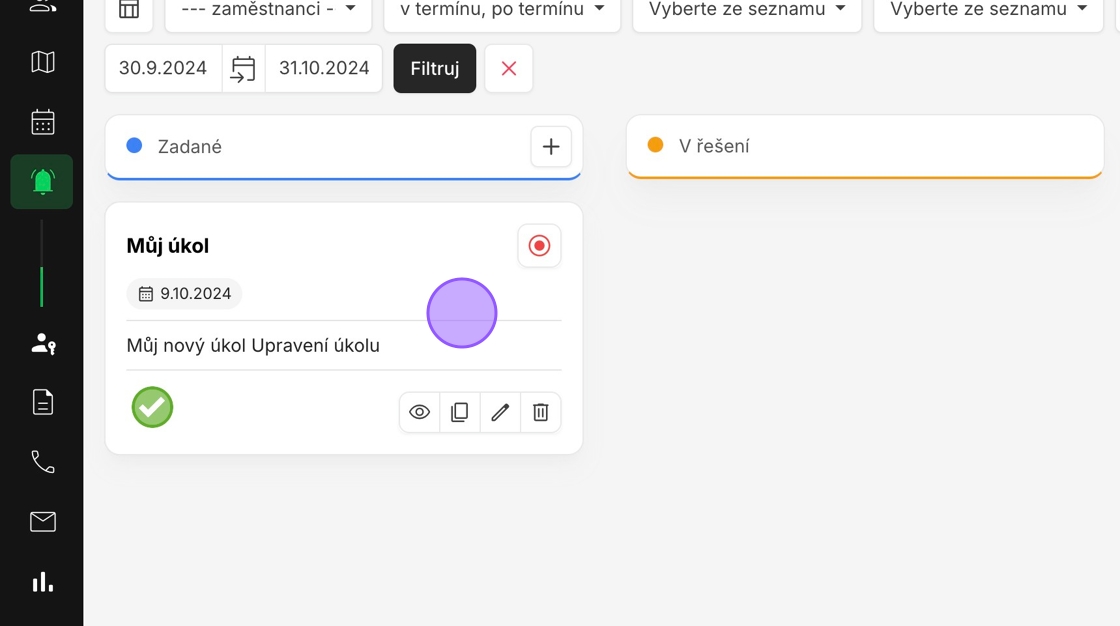Mark Můj úkol complete with green checkmark
Screen dimensions: 1120x626
(x=152, y=407)
